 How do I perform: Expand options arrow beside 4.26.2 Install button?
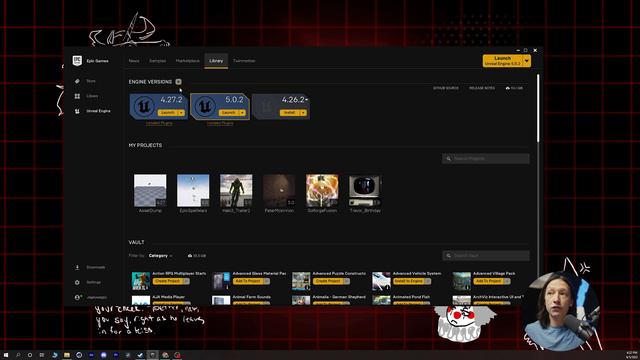pyautogui.click(x=303, y=113)
